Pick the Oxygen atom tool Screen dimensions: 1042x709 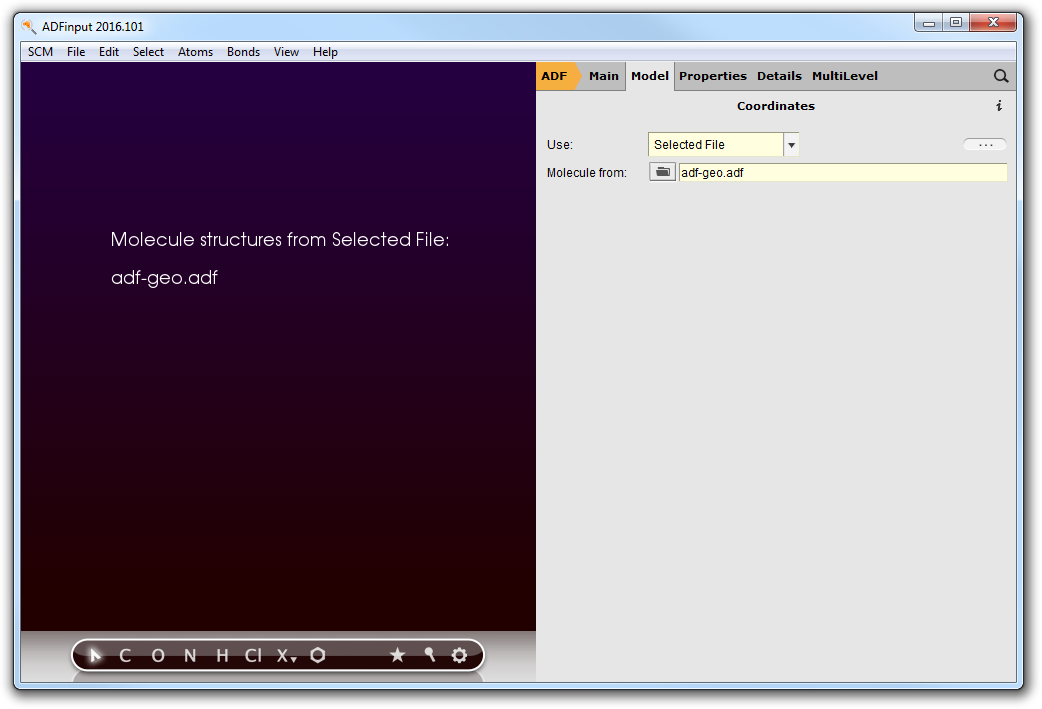pos(157,656)
